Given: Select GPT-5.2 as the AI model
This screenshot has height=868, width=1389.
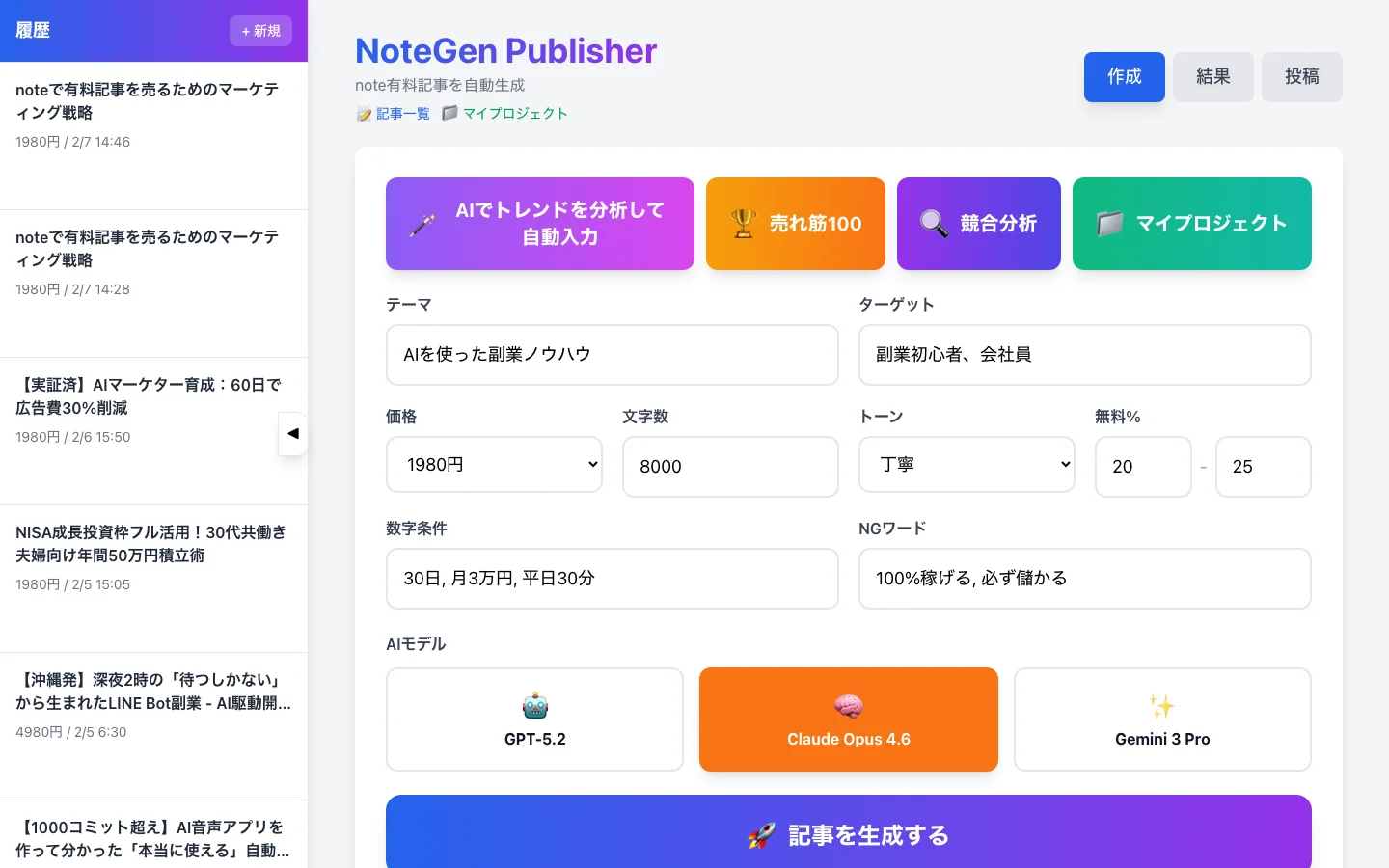Looking at the screenshot, I should click(534, 719).
